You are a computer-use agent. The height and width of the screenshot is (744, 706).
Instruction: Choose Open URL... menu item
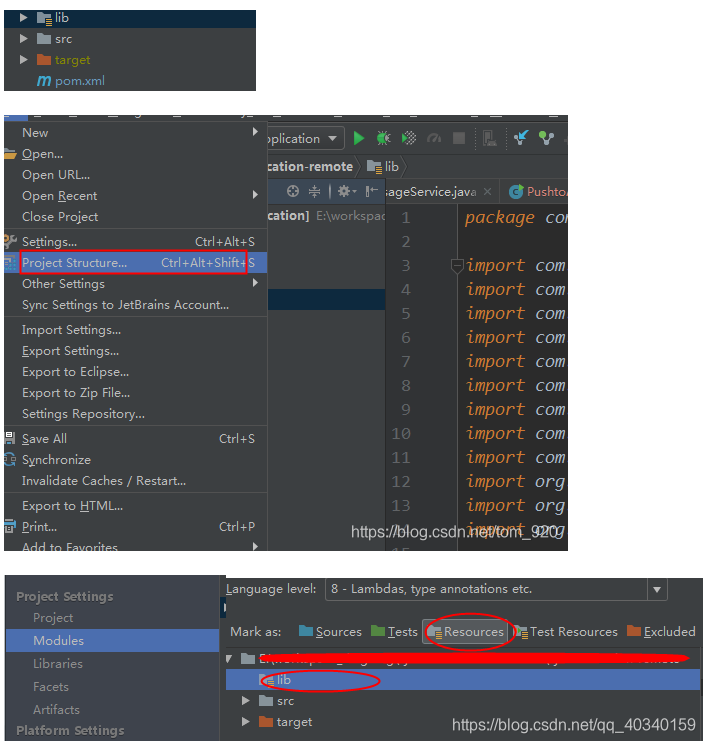pos(136,175)
